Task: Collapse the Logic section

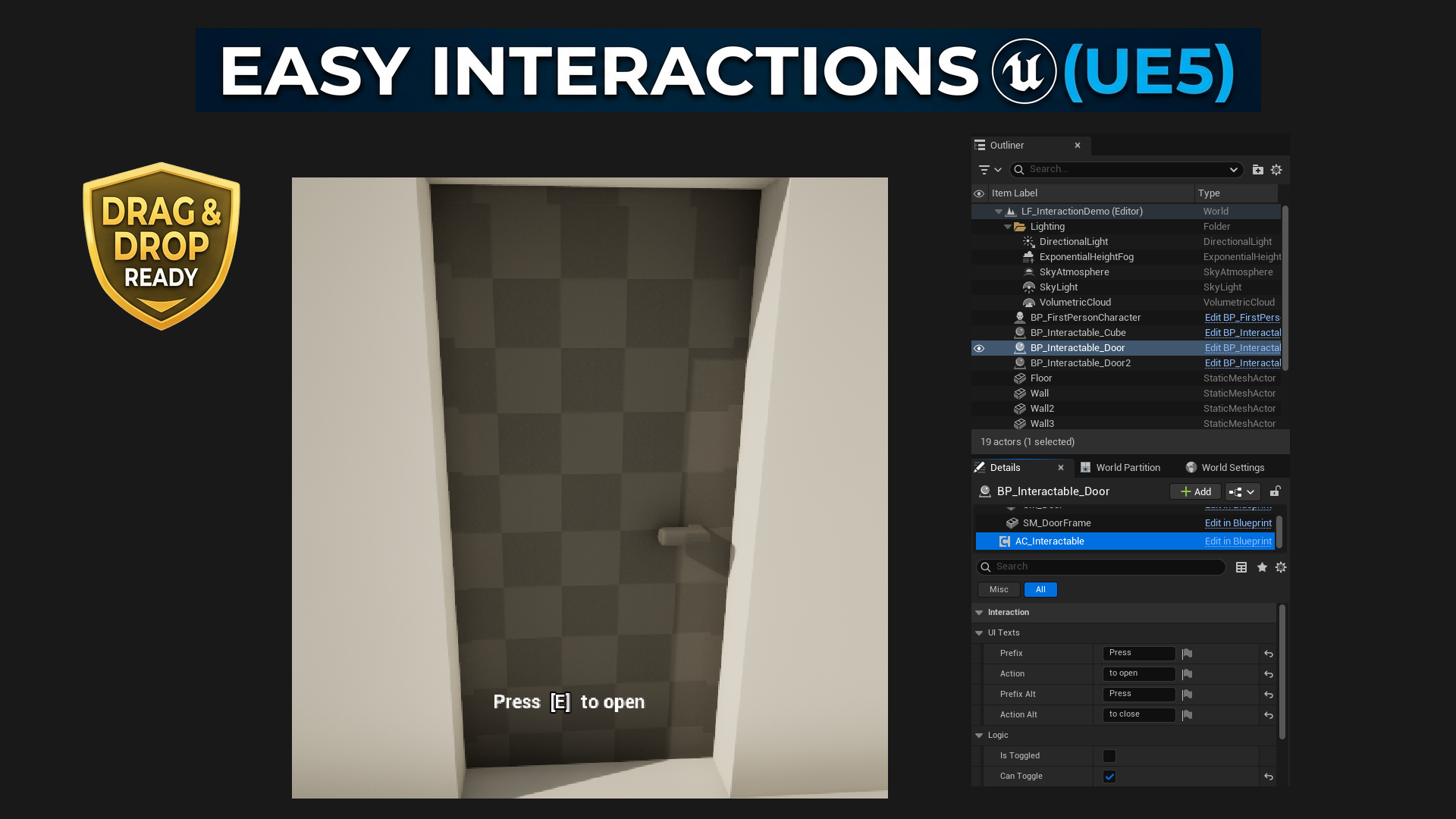Action: [x=979, y=736]
